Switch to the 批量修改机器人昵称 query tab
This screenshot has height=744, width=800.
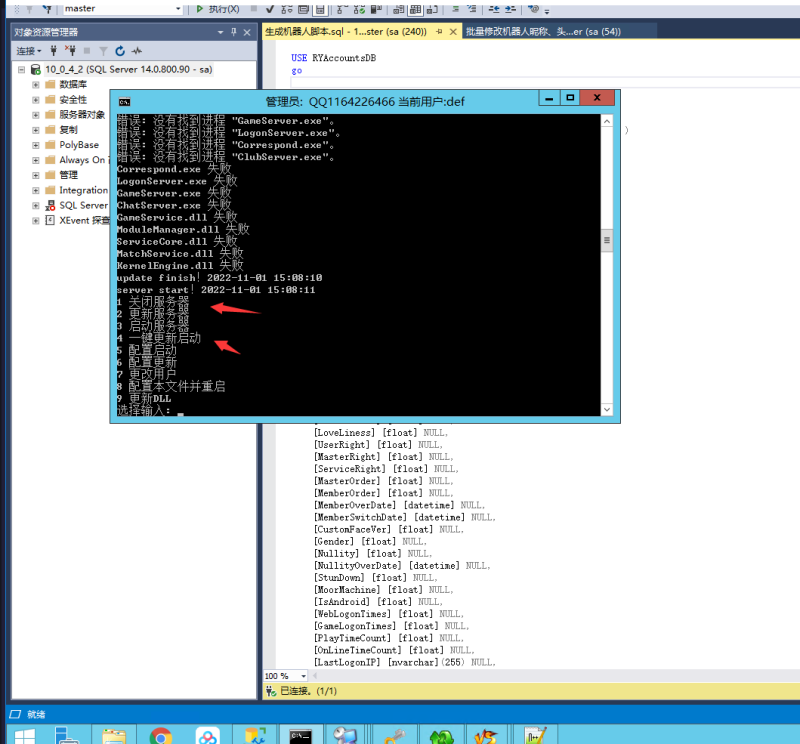tap(543, 31)
